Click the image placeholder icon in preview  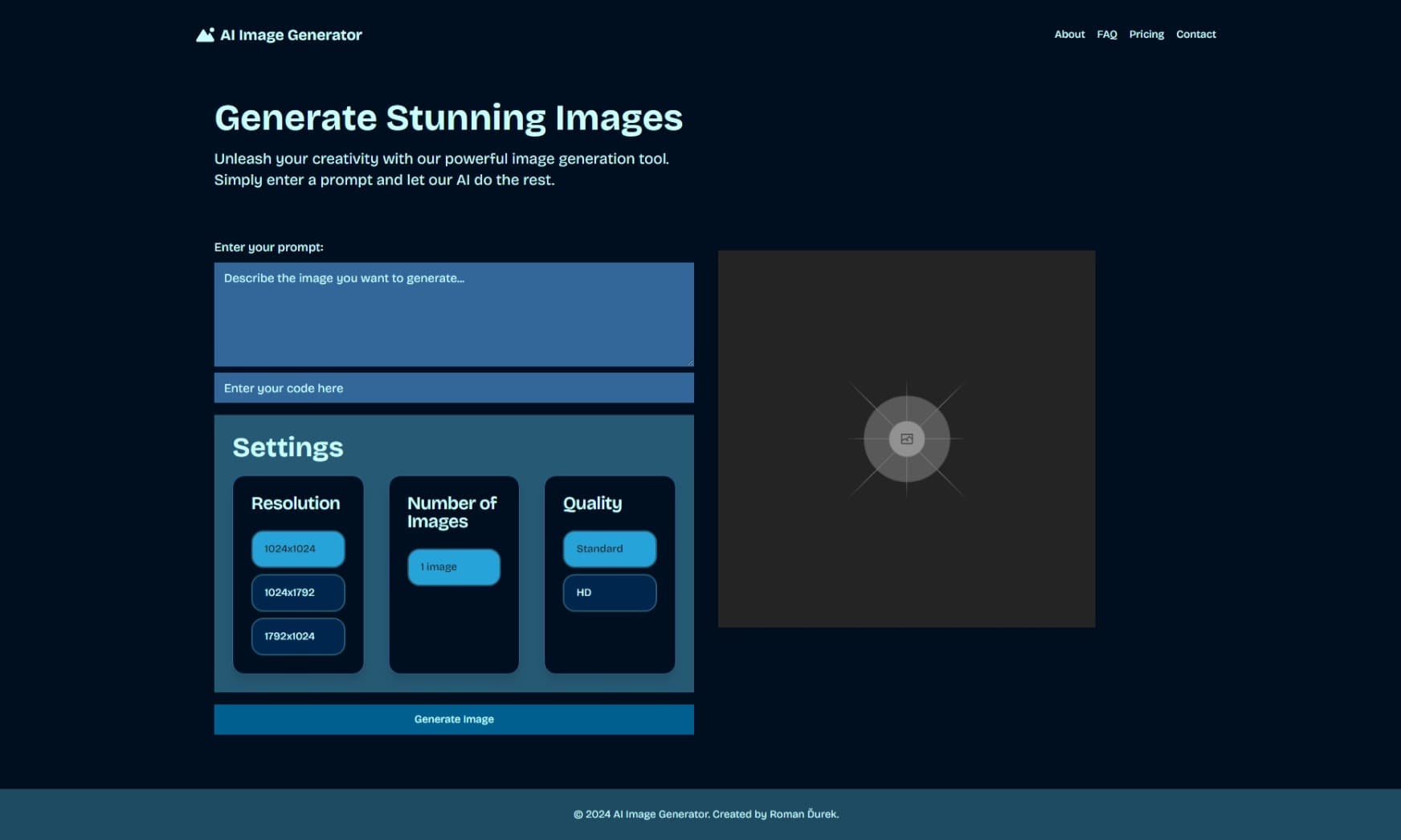click(907, 438)
